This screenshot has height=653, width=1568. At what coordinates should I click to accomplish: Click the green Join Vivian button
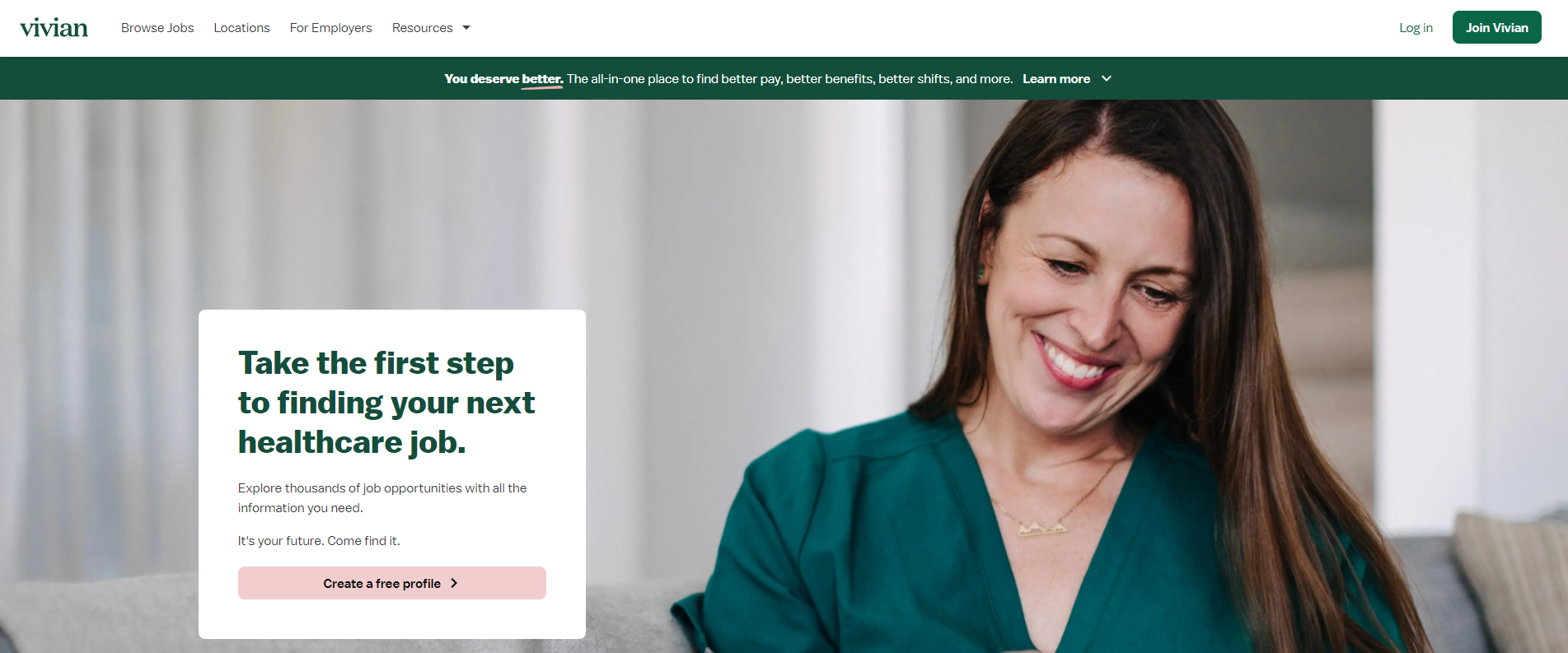tap(1496, 27)
